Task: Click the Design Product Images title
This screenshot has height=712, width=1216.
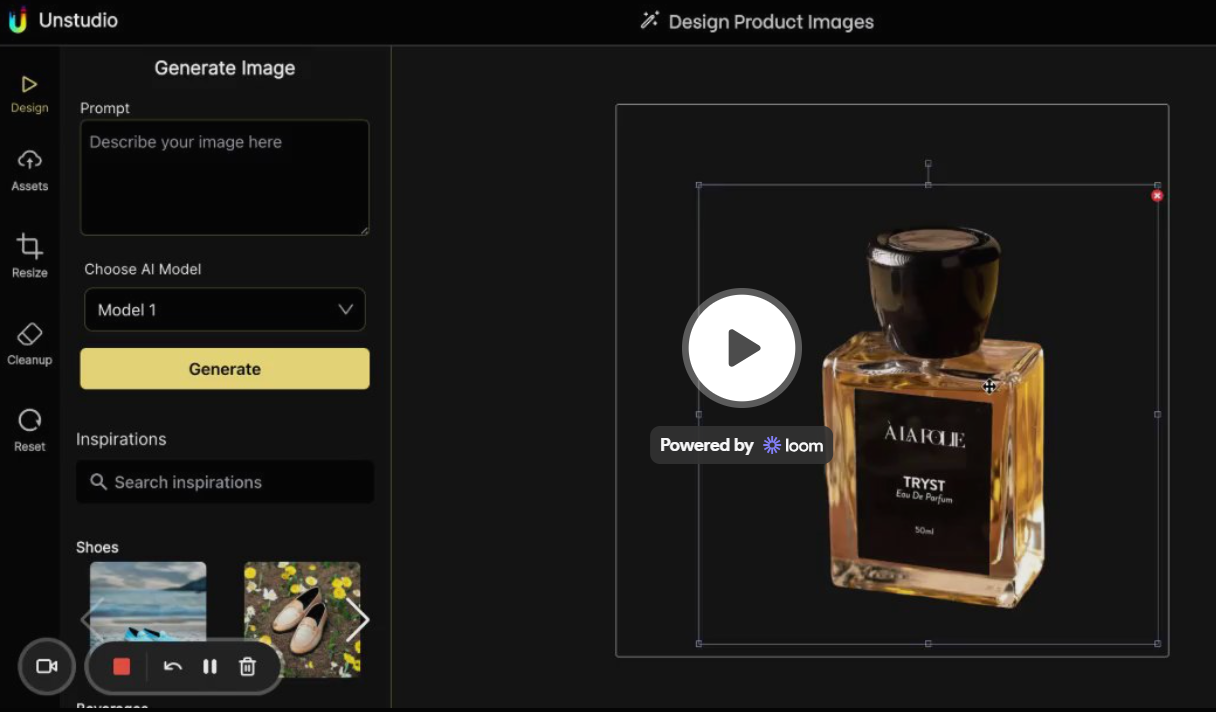Action: click(x=771, y=21)
